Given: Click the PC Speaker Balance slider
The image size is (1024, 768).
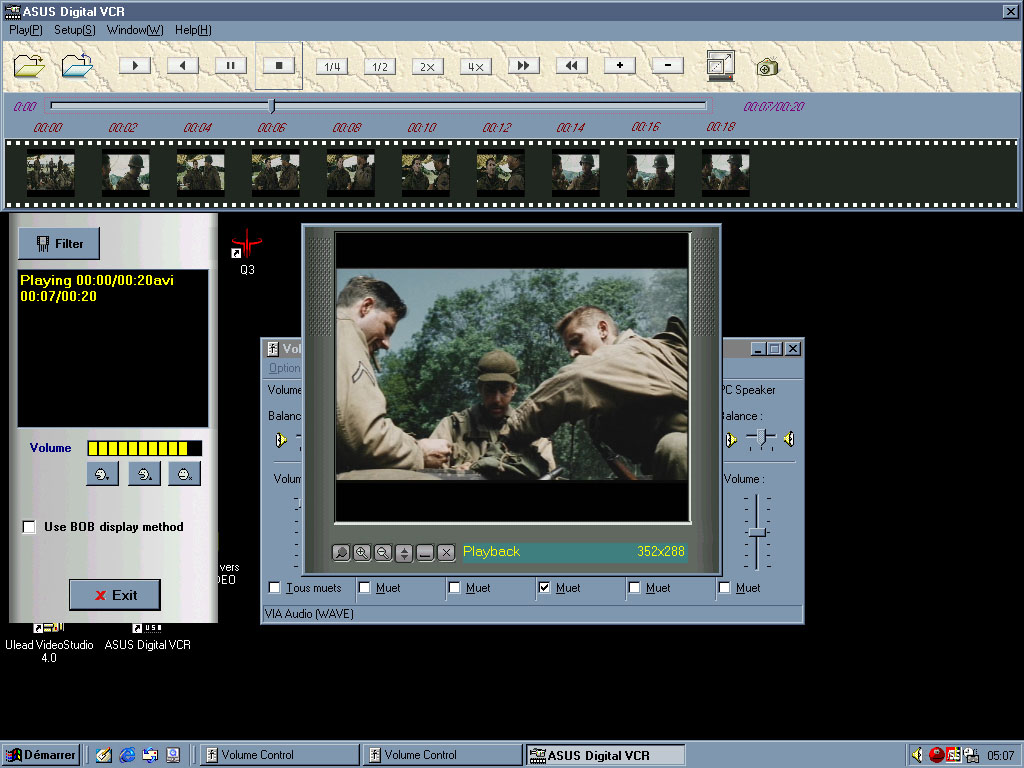Looking at the screenshot, I should [x=760, y=438].
